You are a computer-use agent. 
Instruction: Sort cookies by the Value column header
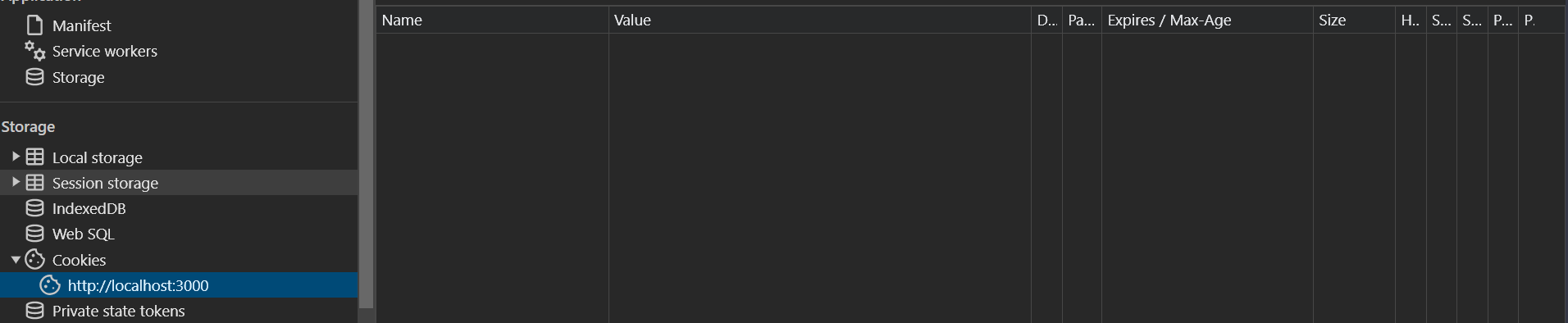819,20
